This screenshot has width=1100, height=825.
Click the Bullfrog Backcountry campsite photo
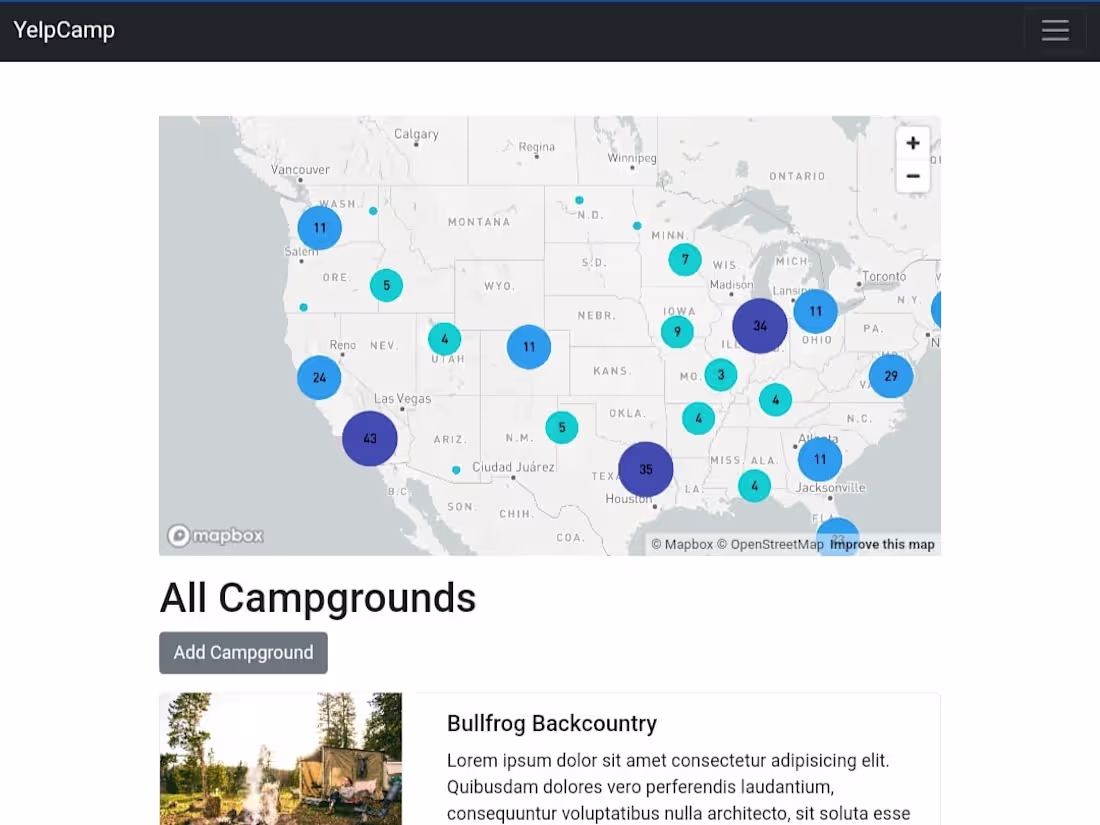tap(280, 759)
